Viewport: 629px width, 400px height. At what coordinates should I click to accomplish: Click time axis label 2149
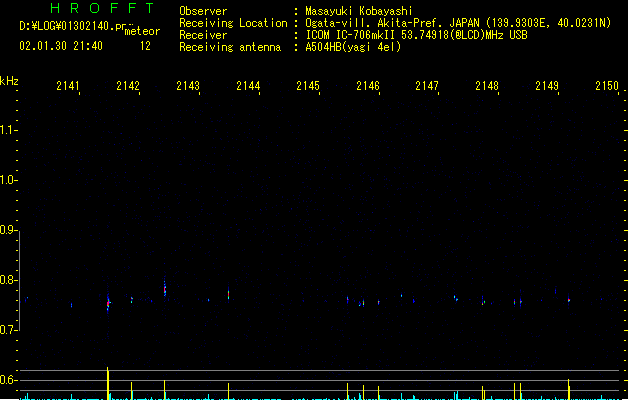(547, 86)
